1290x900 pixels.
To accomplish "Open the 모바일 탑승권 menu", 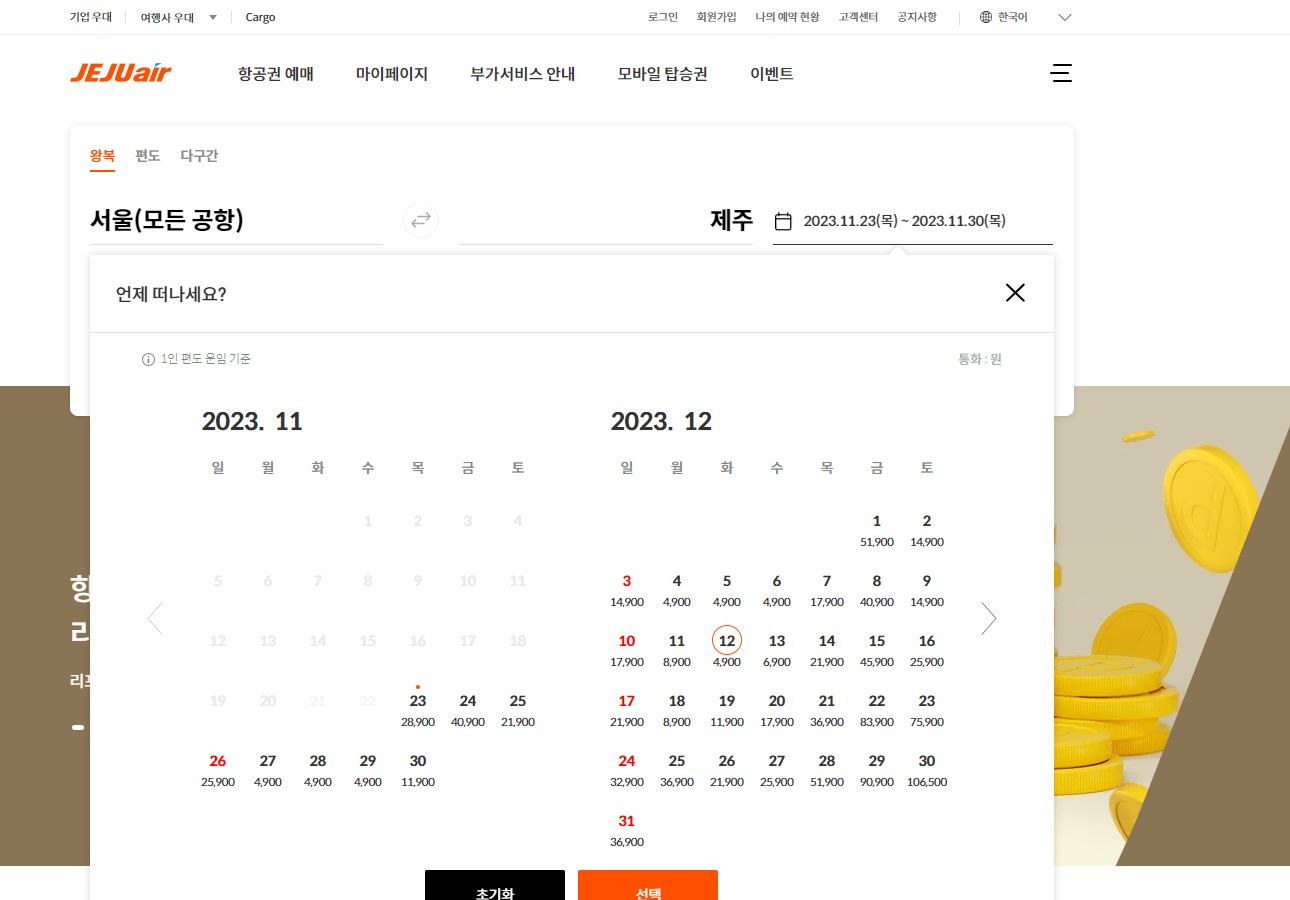I will 663,74.
